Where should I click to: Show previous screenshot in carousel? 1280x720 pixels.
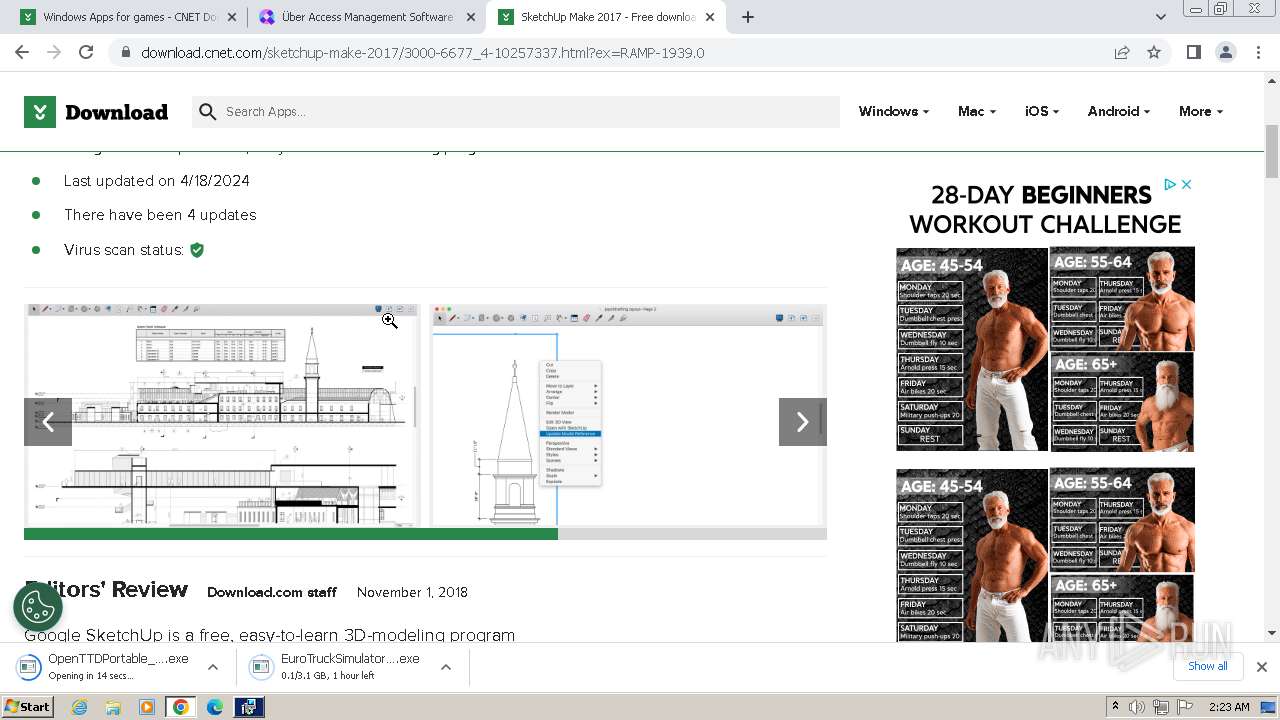click(48, 422)
